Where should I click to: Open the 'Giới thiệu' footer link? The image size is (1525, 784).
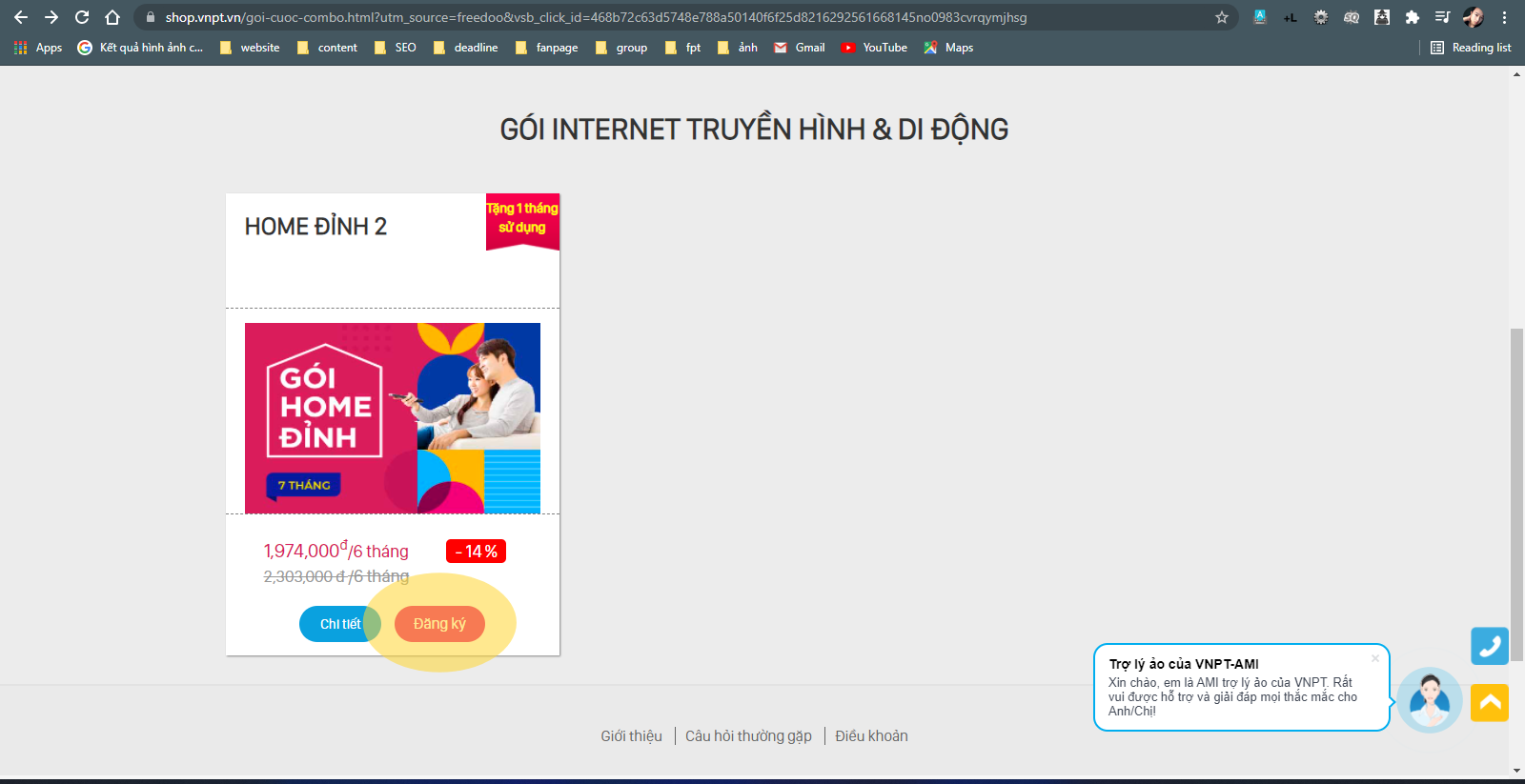coord(631,735)
